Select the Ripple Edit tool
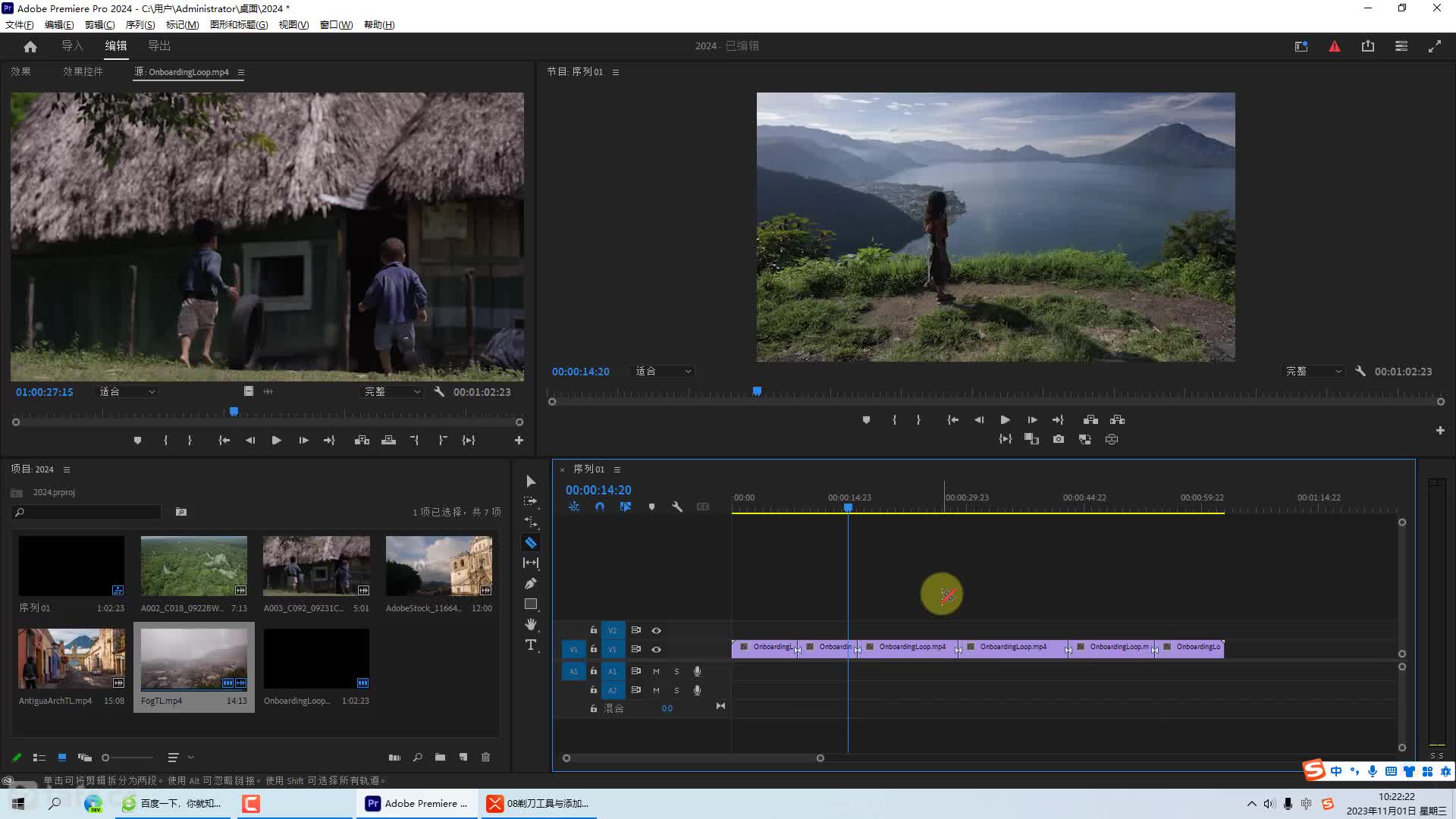1456x819 pixels. coord(531,522)
